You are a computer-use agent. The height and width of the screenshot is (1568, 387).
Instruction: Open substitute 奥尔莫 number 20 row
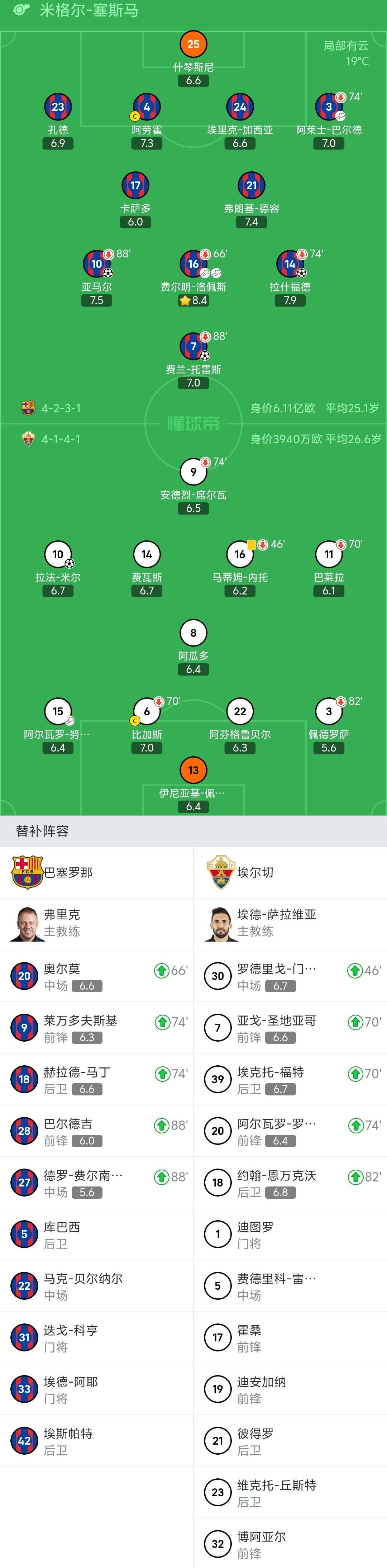(96, 976)
